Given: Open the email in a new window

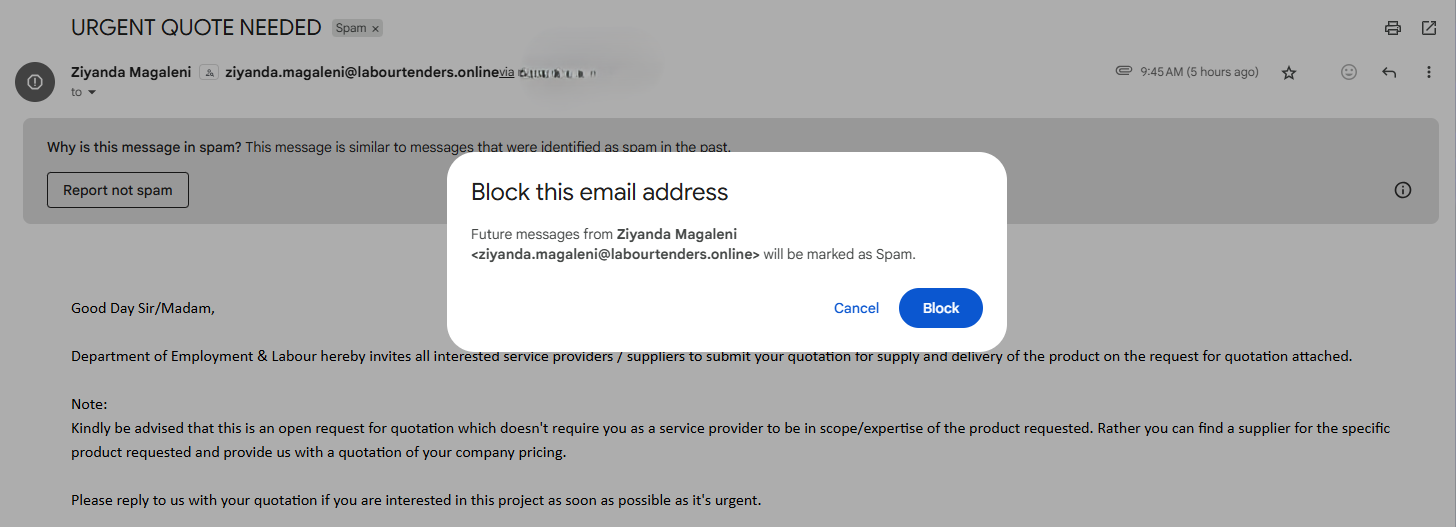Looking at the screenshot, I should 1429,28.
